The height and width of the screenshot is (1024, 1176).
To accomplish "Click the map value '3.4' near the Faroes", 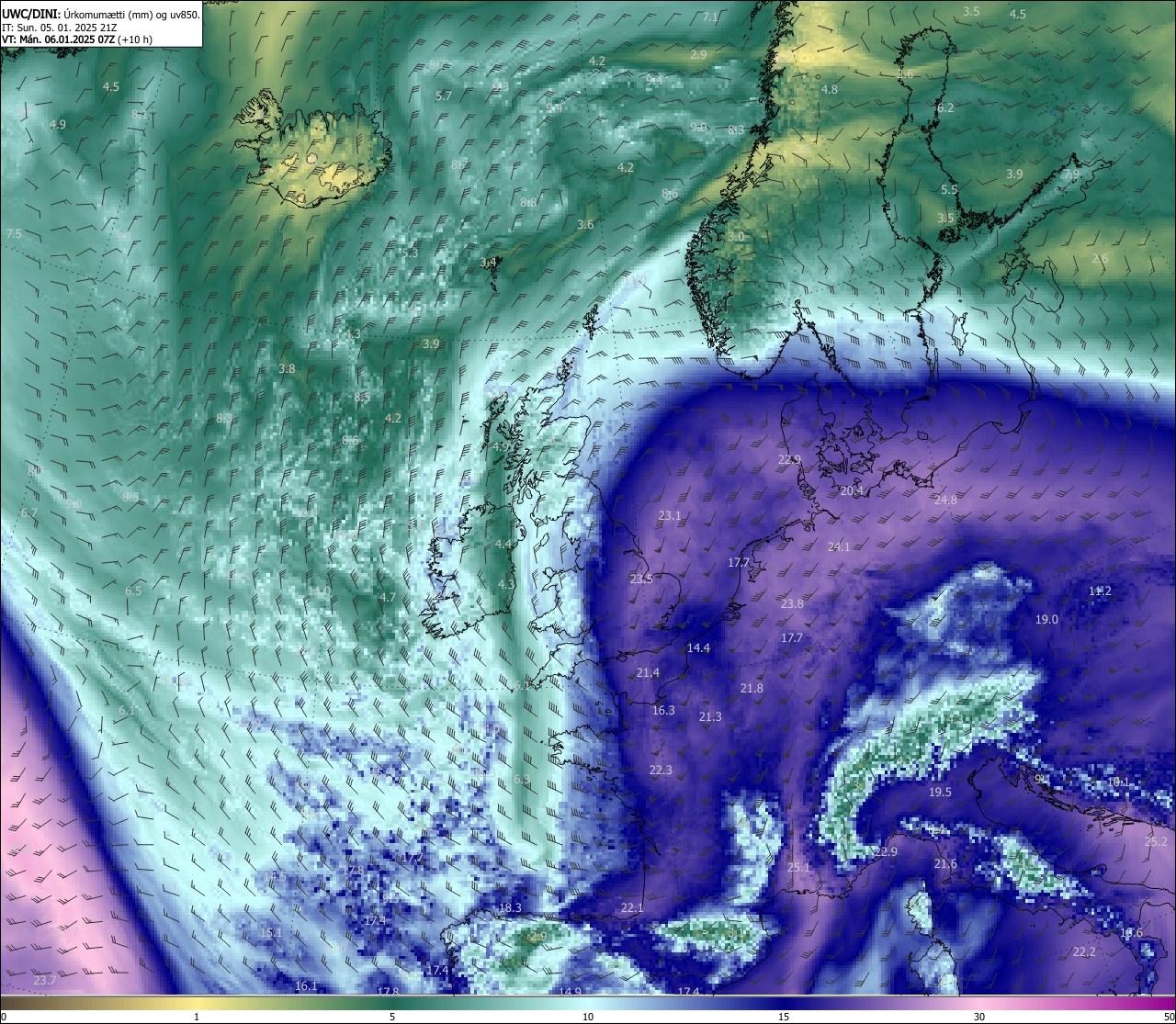I will (488, 263).
